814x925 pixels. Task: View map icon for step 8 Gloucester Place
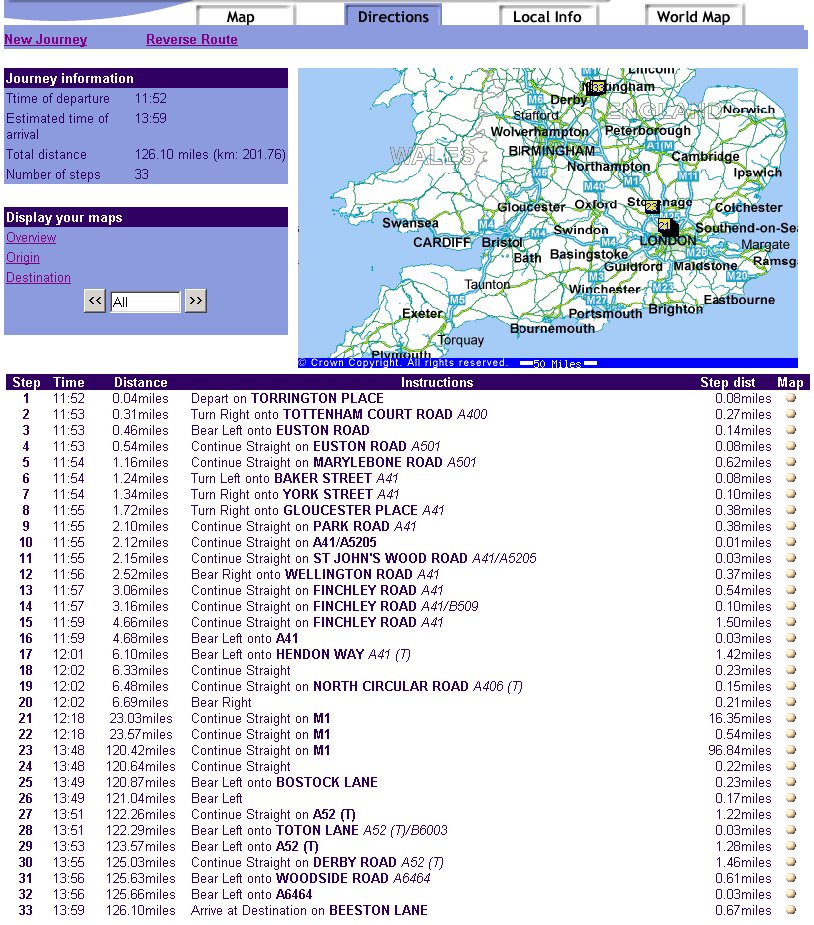(x=790, y=510)
